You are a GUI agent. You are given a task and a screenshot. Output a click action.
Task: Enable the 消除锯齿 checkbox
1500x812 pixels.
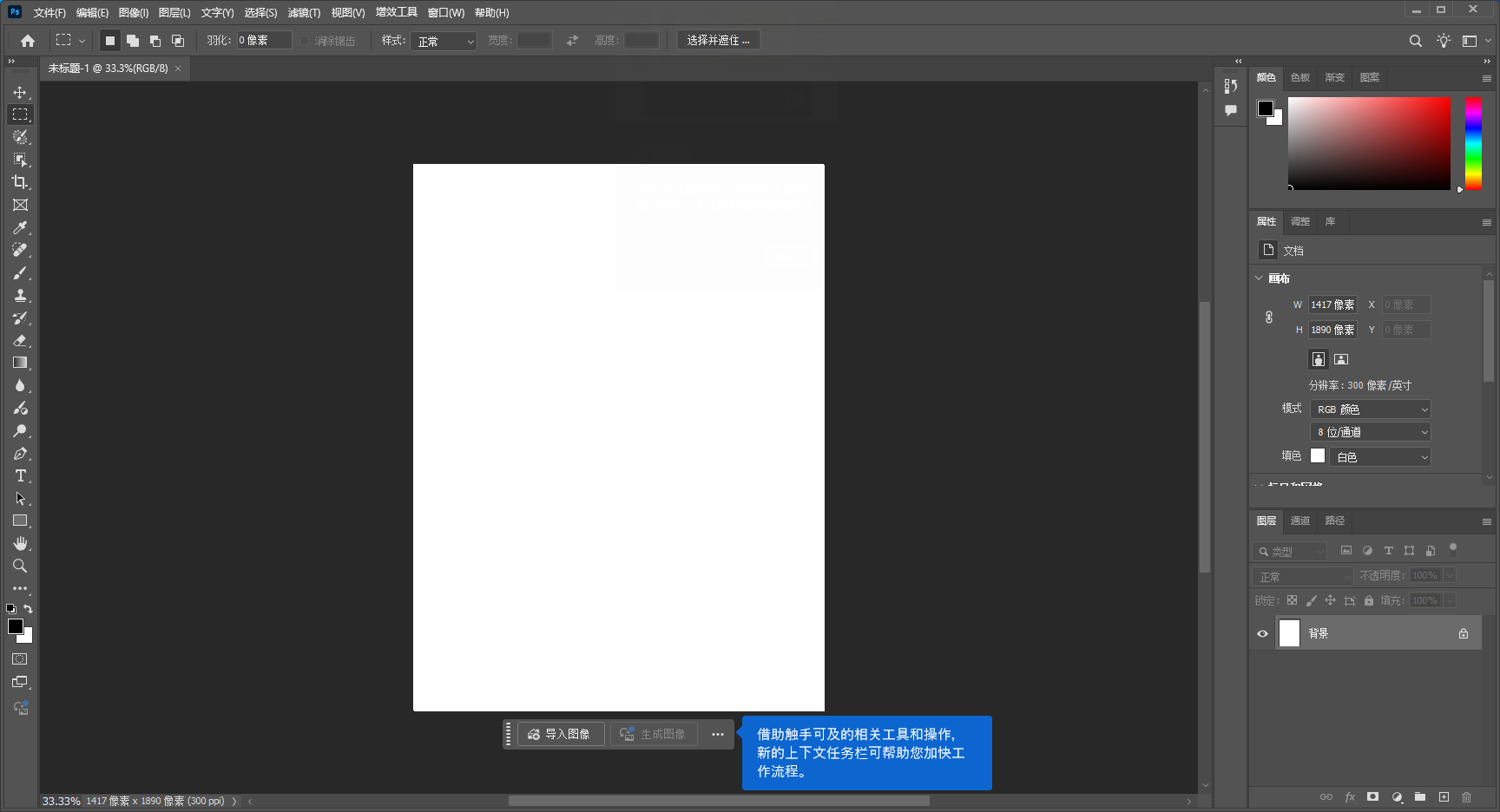[x=306, y=40]
